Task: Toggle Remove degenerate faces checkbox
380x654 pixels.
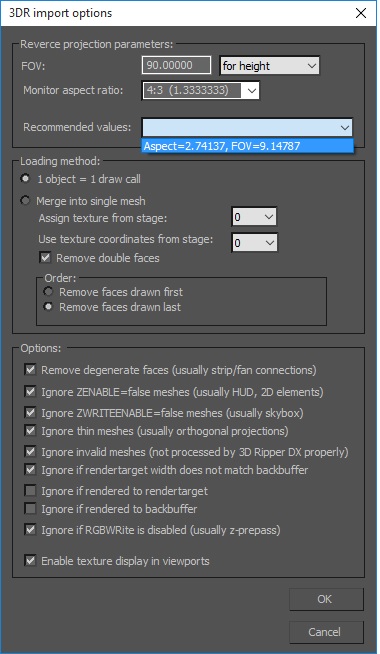Action: coord(30,369)
